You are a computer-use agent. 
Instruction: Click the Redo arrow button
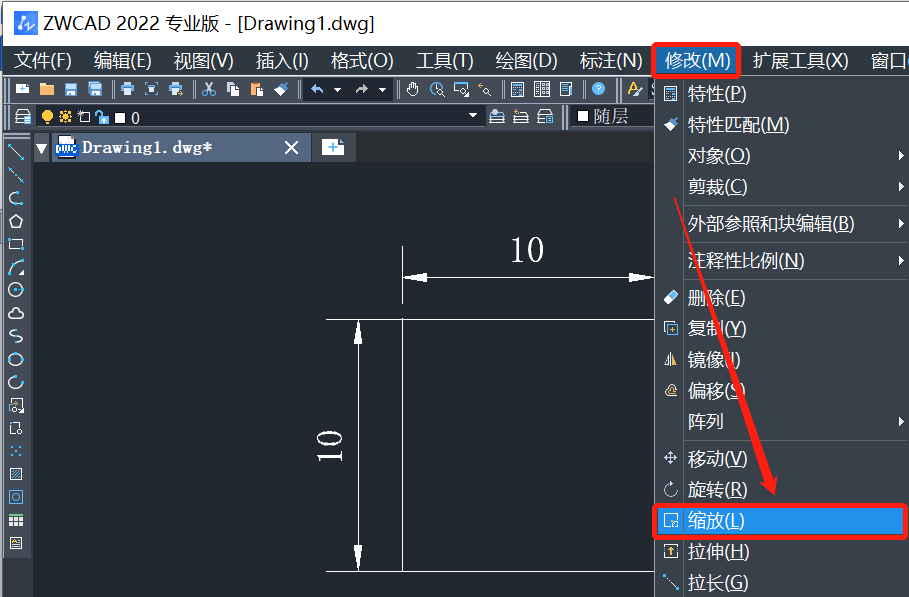(x=362, y=89)
